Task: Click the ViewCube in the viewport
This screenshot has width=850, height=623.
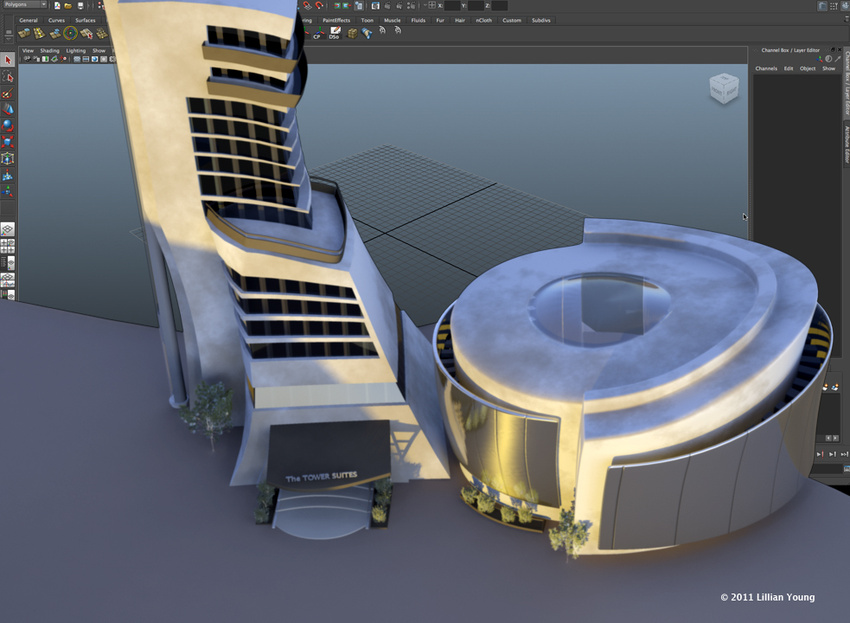Action: (724, 88)
